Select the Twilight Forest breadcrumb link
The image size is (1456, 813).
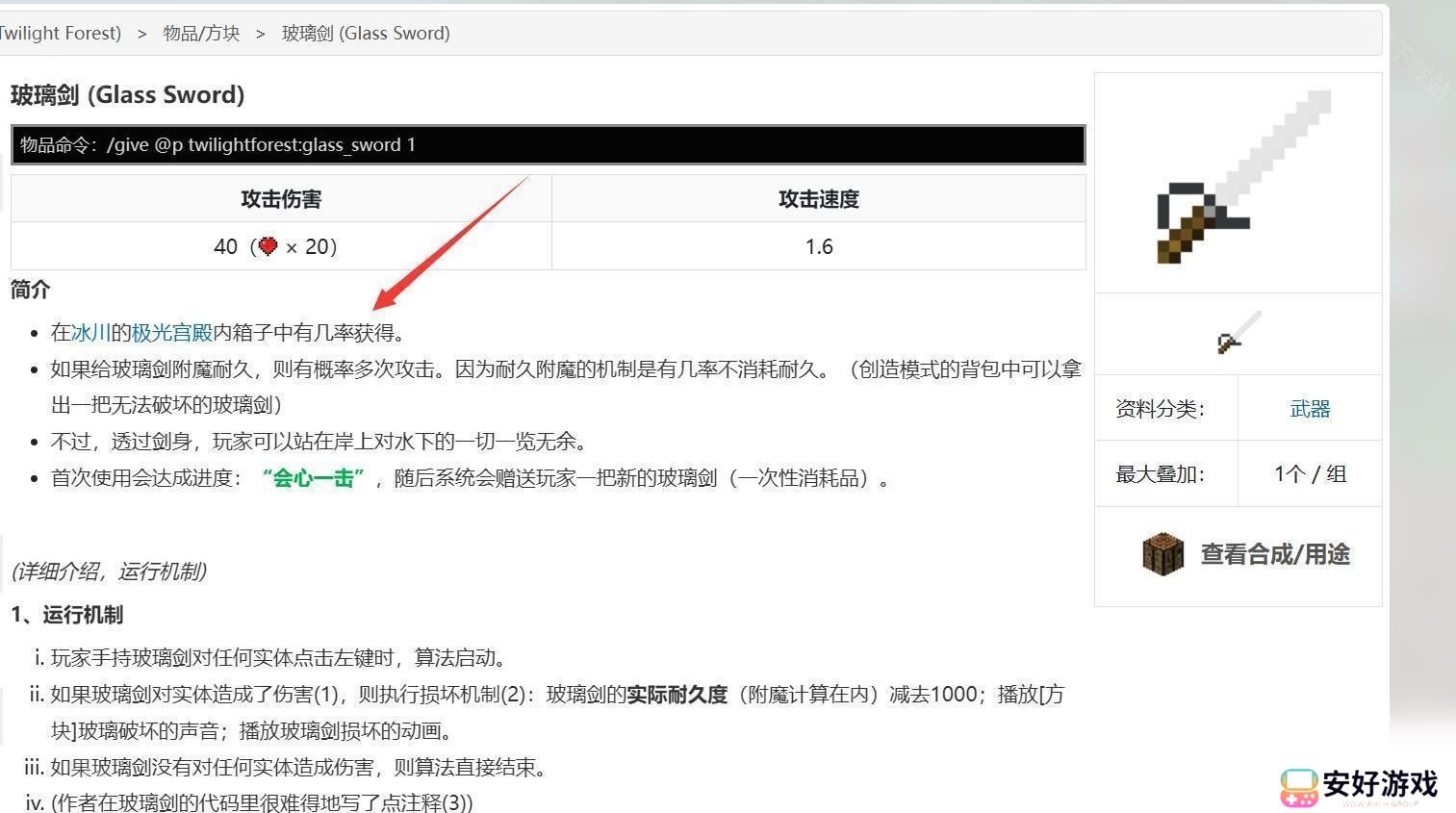[60, 34]
